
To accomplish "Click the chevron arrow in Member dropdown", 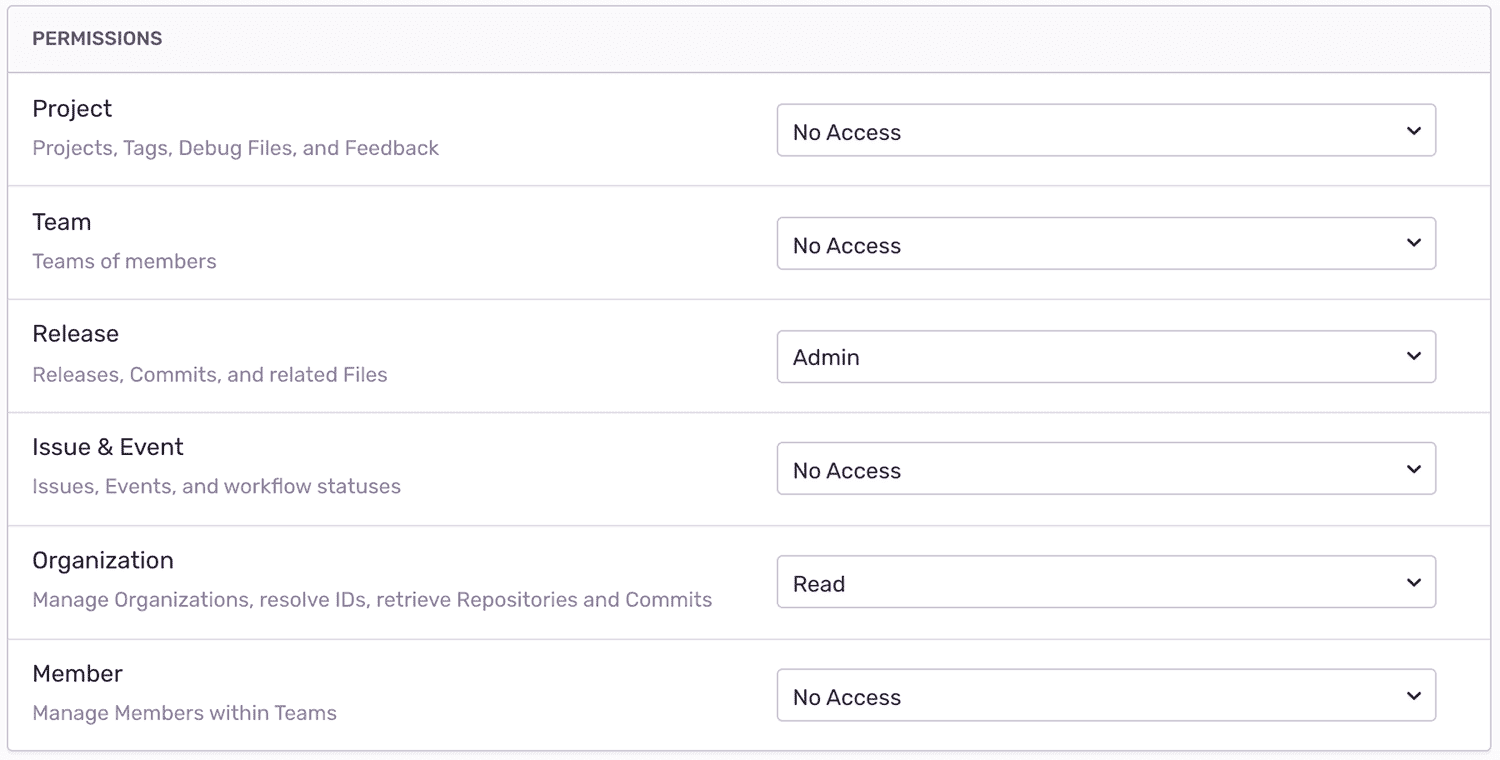I will pos(1413,696).
